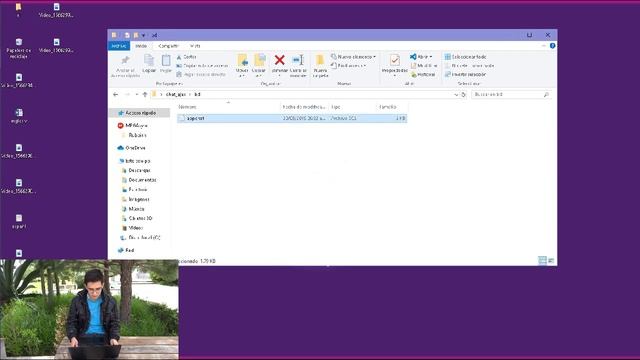Click new folder icon in title bar toolbar

point(136,35)
